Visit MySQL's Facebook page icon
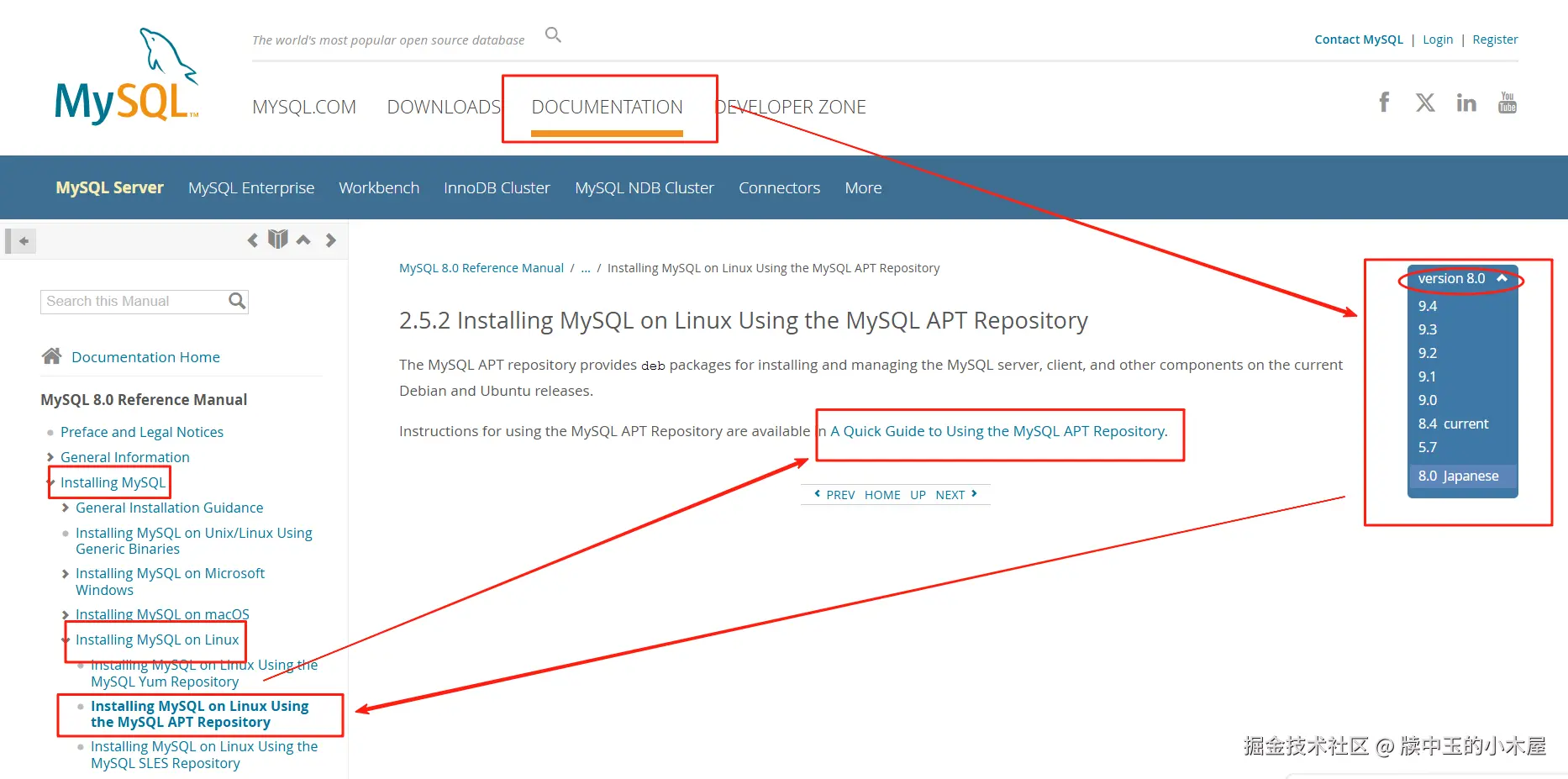 [x=1384, y=103]
